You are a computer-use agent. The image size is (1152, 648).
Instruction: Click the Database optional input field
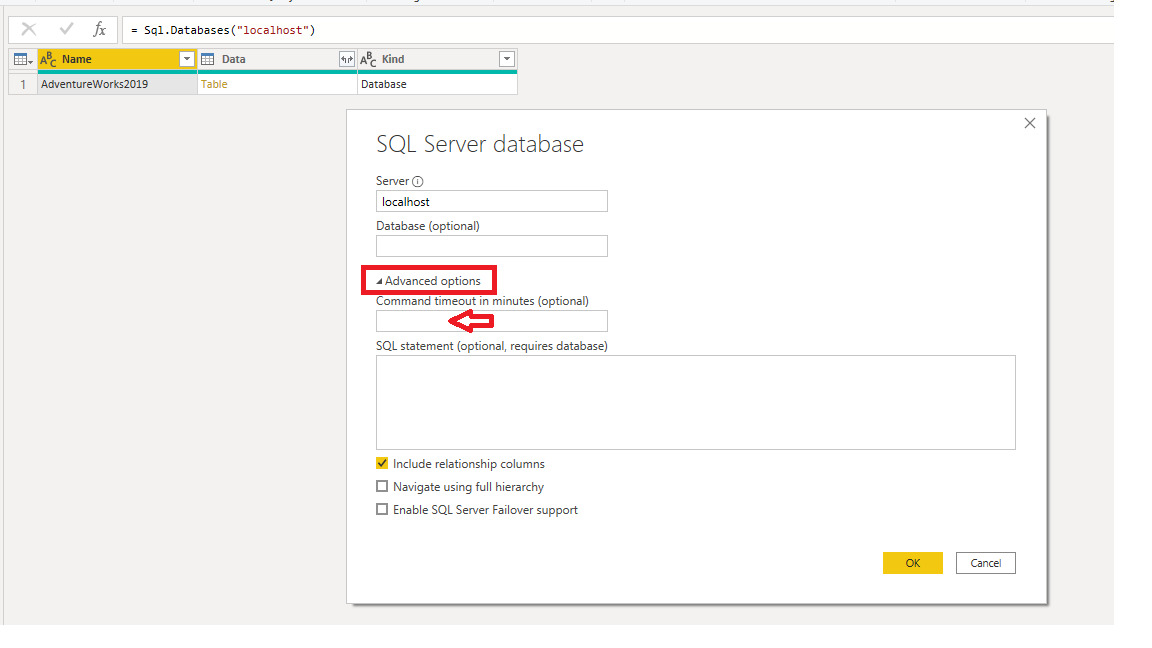492,246
